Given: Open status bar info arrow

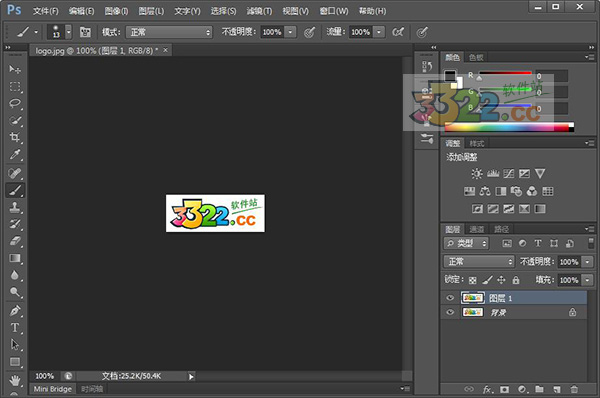Looking at the screenshot, I should tap(191, 377).
